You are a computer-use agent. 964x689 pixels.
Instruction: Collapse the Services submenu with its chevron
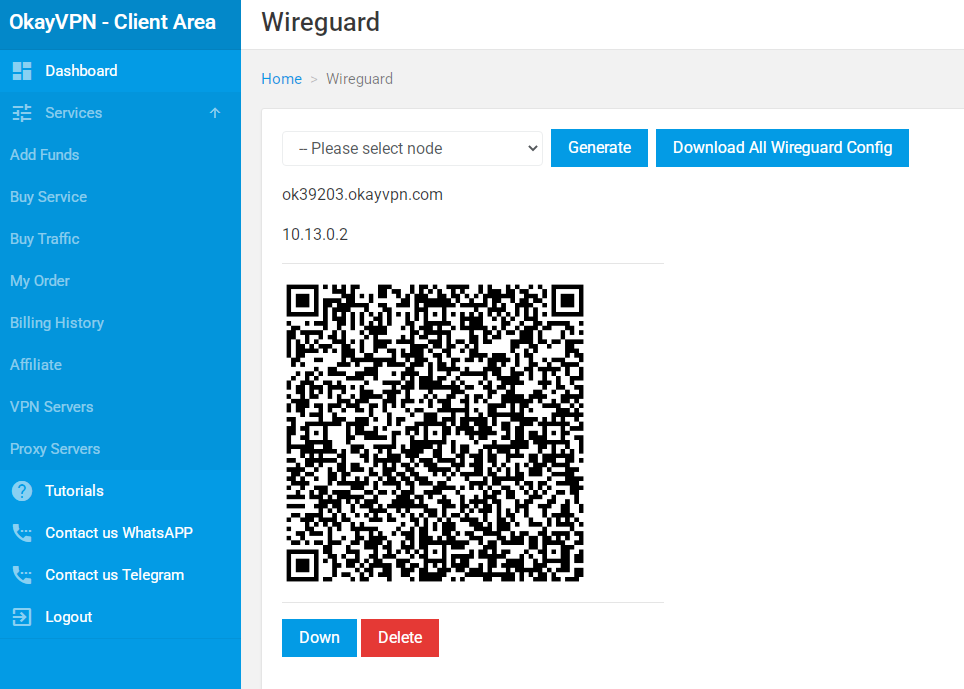click(214, 112)
